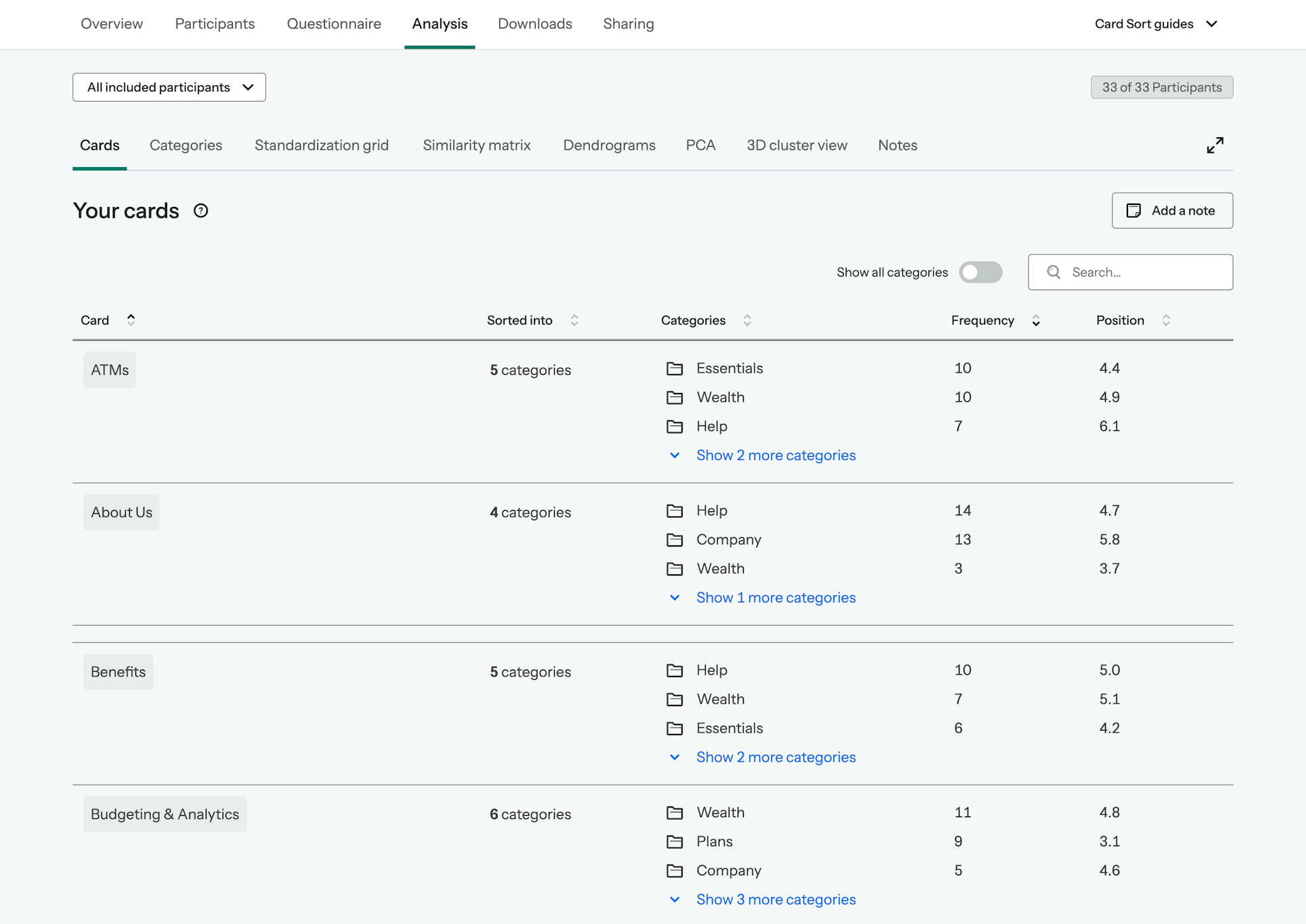Expand Show 3 more categories under Budgeting

coord(776,899)
